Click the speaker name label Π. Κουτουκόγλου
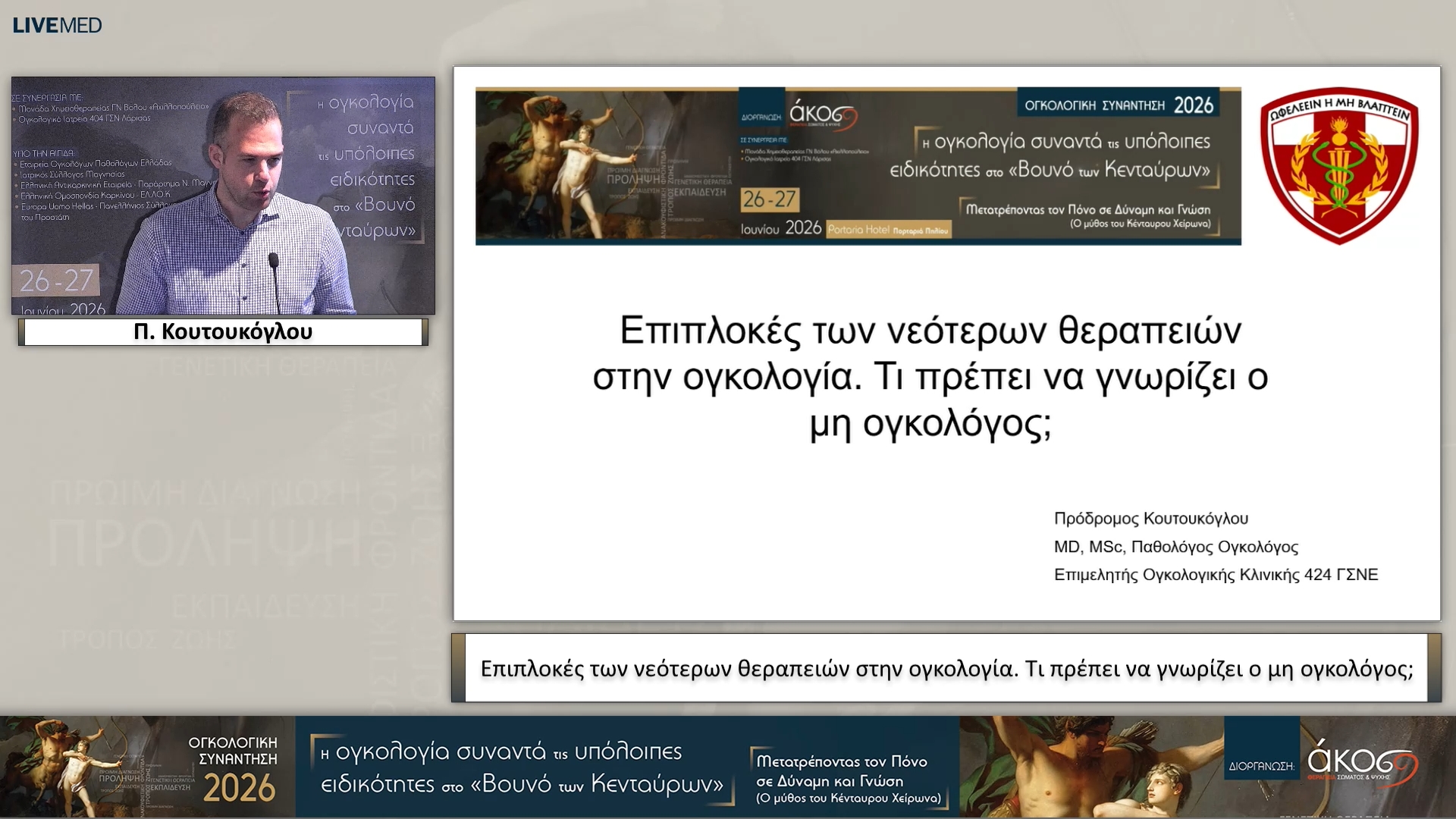This screenshot has height=819, width=1456. click(x=223, y=332)
